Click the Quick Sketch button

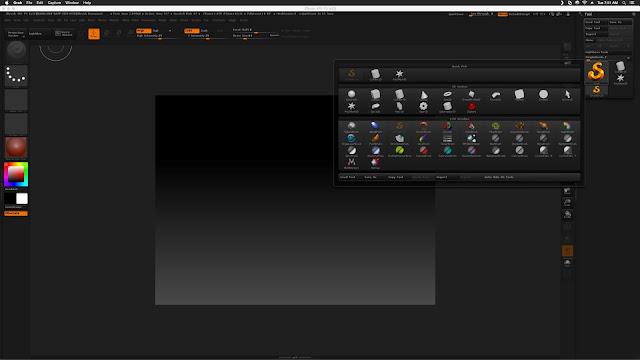(x=64, y=34)
